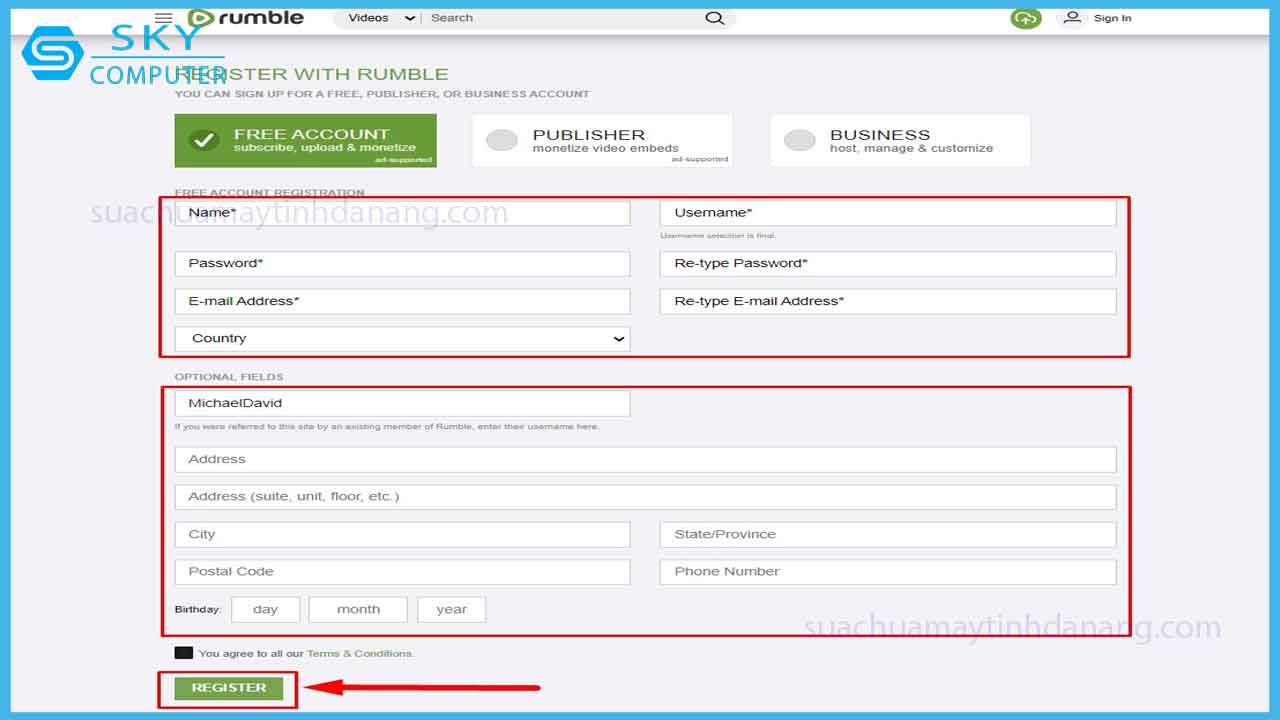
Task: Click the Name field
Action: coord(403,213)
